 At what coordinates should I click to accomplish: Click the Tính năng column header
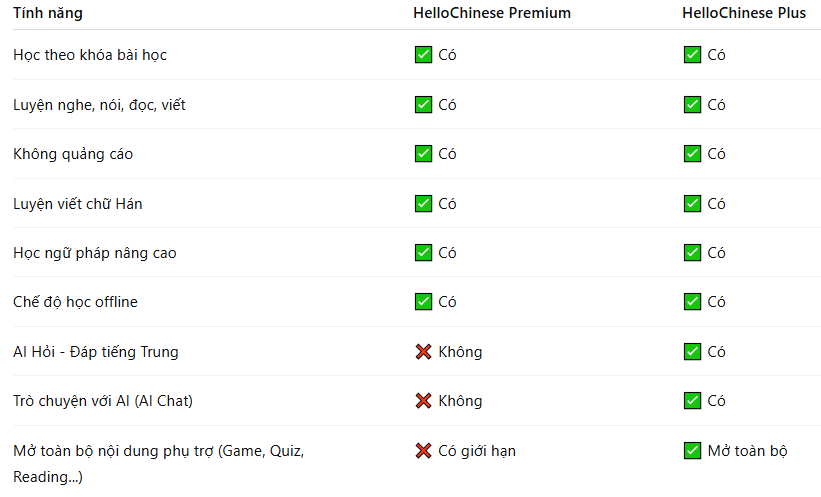[48, 13]
